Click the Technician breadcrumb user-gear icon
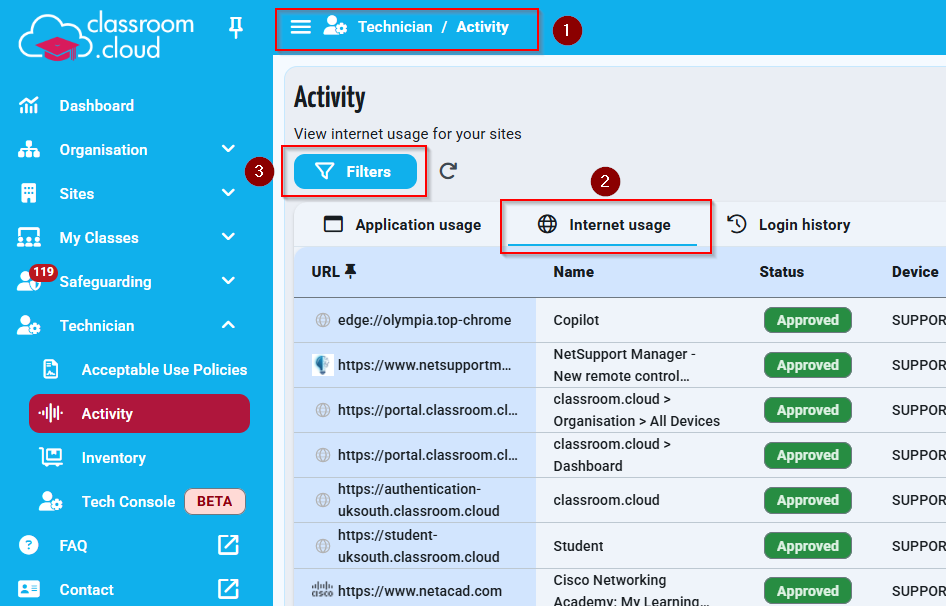The height and width of the screenshot is (606, 946). 335,26
